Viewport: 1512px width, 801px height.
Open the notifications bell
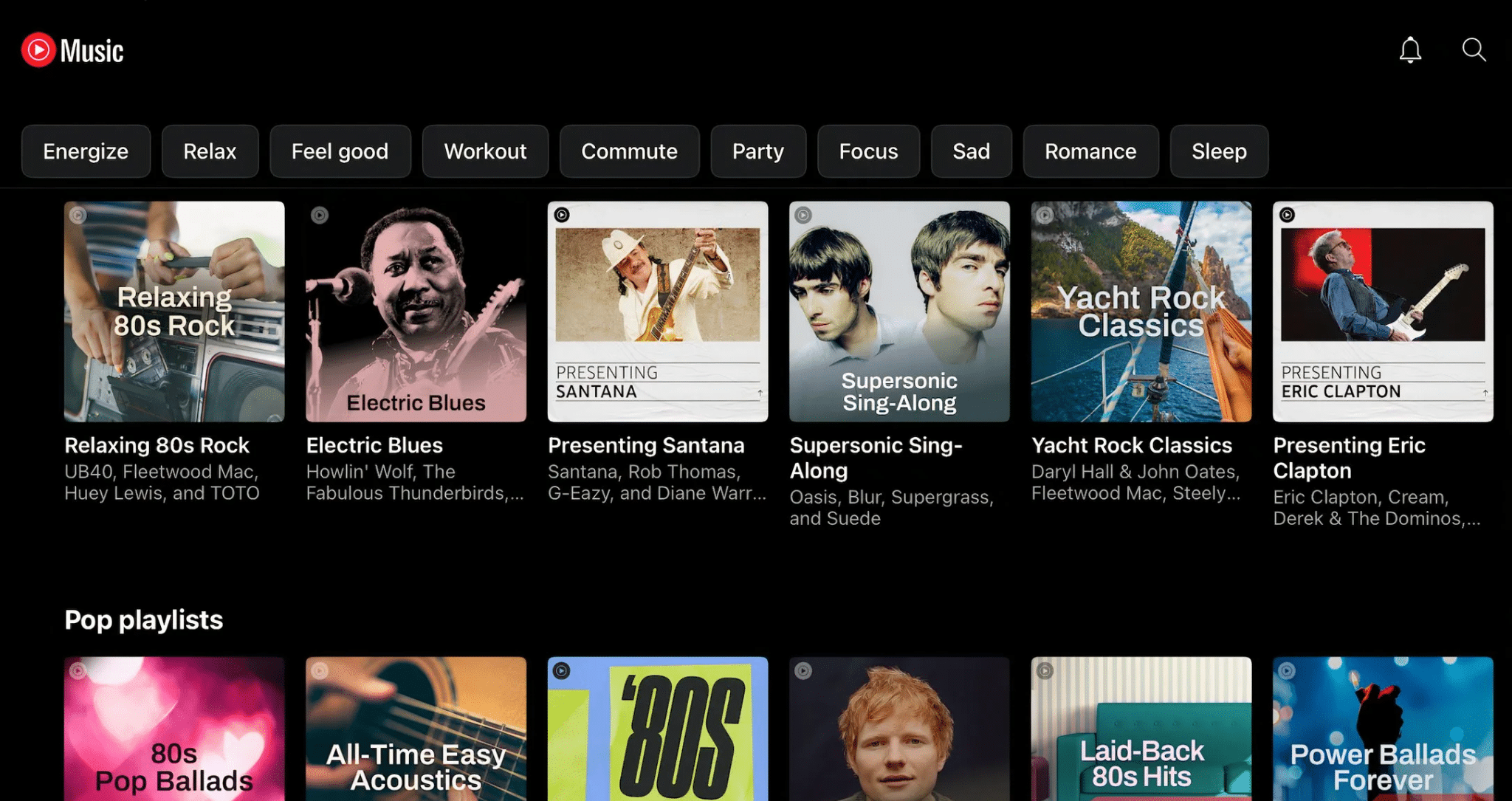(x=1410, y=50)
